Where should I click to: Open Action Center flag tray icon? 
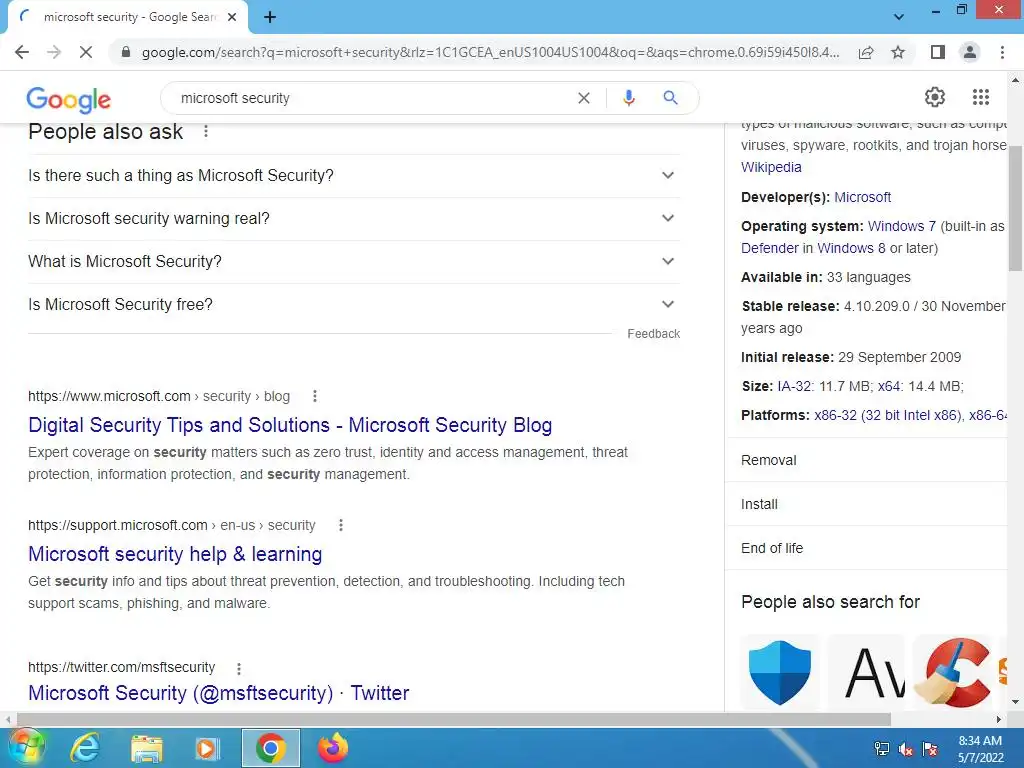coord(930,749)
